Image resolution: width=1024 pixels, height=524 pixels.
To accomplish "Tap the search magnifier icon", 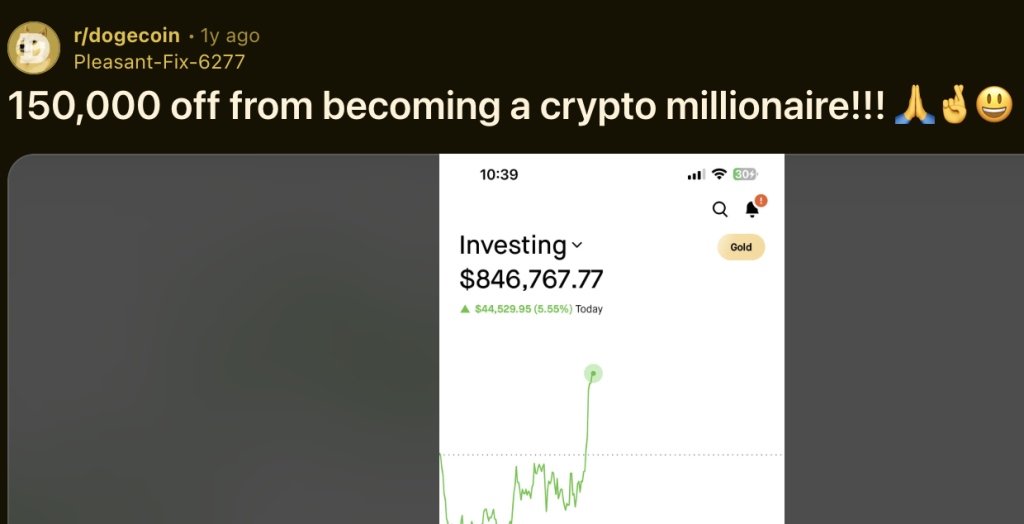I will click(720, 209).
